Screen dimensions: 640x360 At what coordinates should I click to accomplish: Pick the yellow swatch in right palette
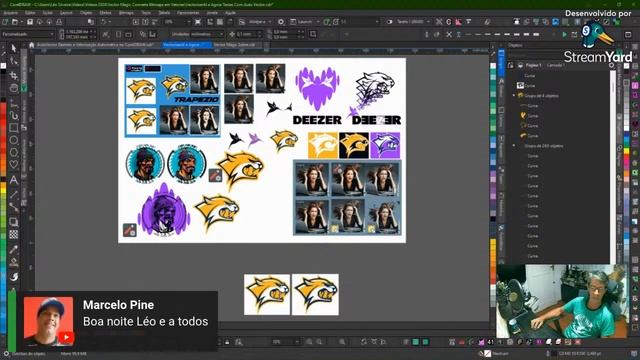(x=627, y=152)
